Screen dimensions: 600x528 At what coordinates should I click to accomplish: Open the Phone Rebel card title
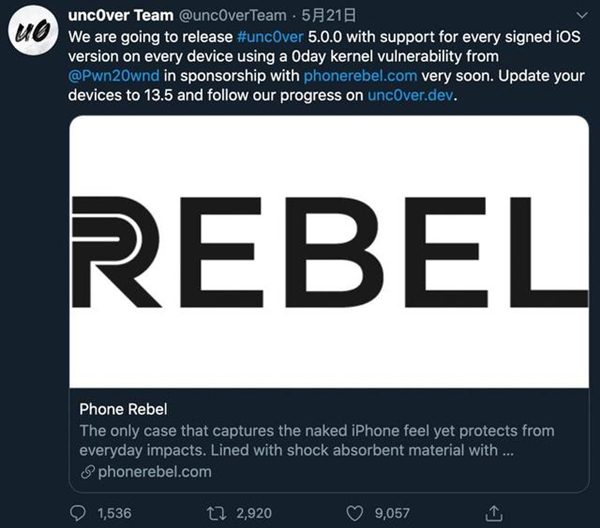point(123,409)
